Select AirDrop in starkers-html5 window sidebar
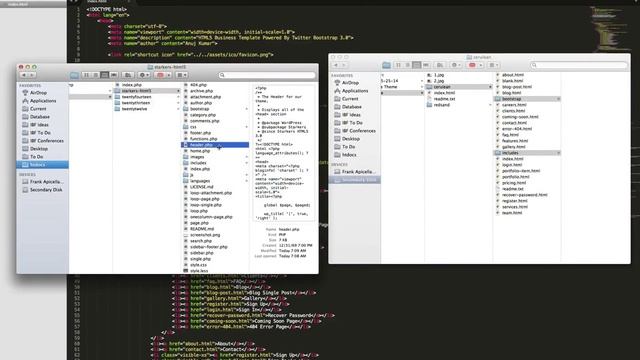 [38, 93]
